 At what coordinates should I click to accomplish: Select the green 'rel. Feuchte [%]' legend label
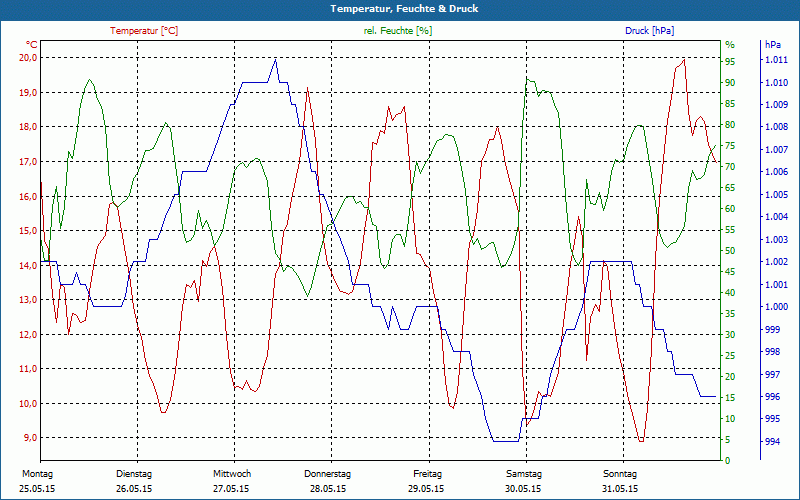coord(398,31)
